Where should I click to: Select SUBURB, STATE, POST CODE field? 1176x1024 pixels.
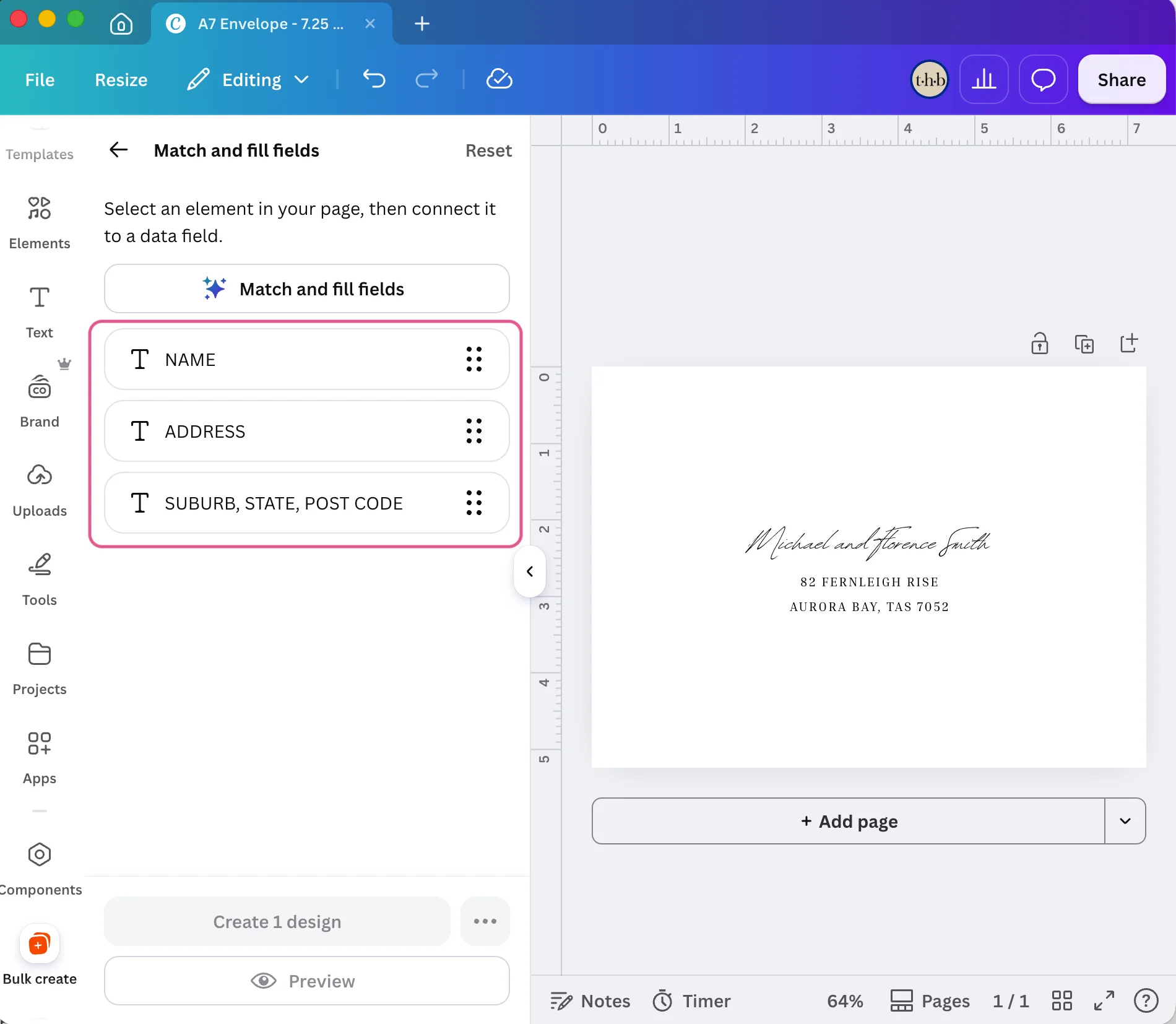coord(307,503)
